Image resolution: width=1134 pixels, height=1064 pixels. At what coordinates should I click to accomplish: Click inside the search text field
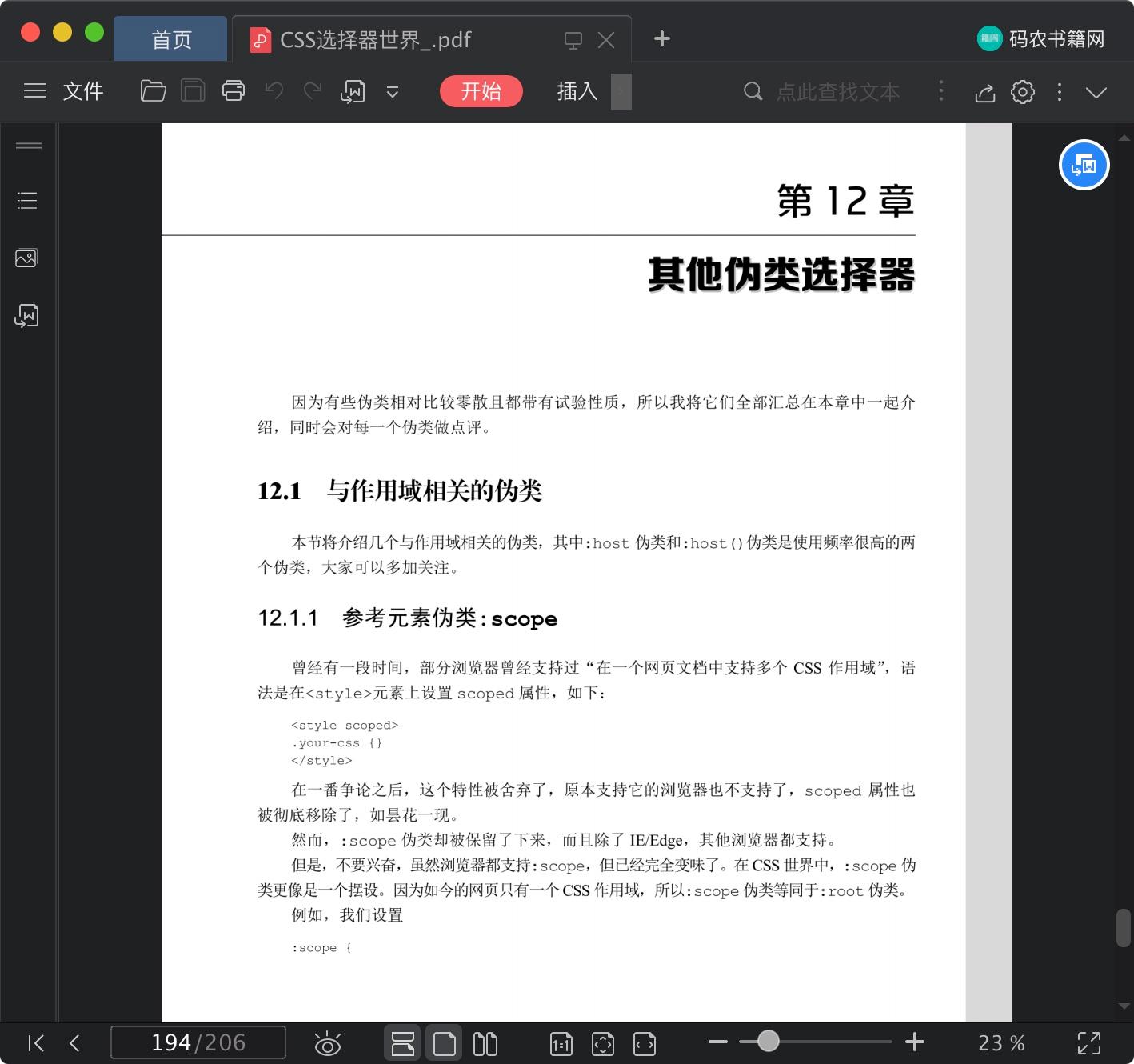pyautogui.click(x=837, y=92)
